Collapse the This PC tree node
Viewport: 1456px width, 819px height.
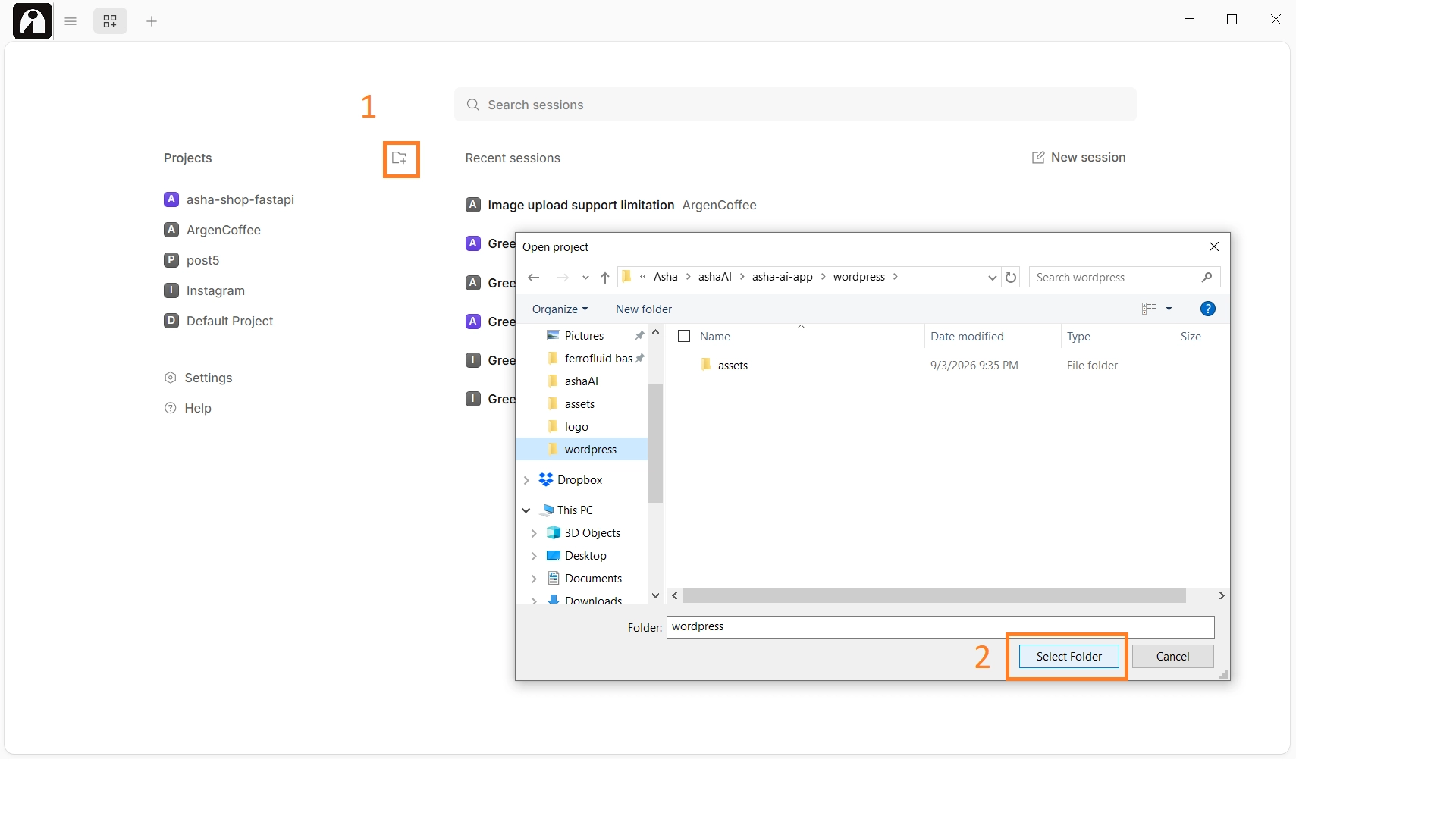[526, 510]
